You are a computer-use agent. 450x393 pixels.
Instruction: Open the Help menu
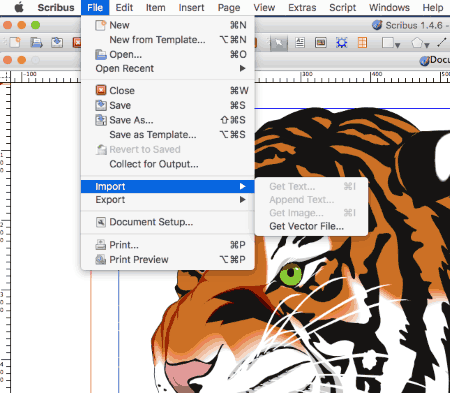click(x=433, y=7)
